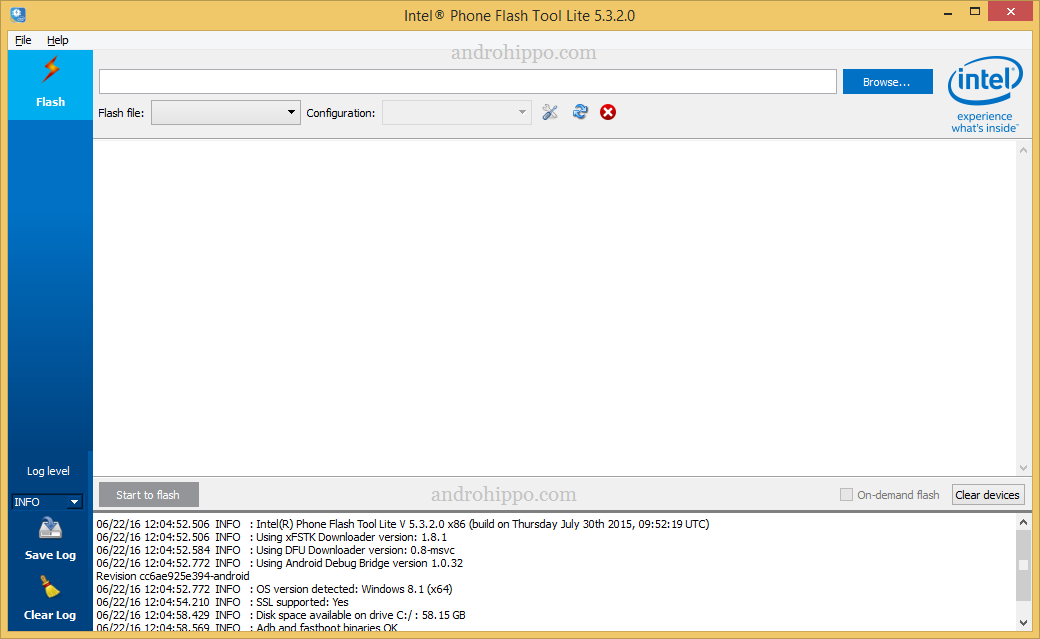Viewport: 1040px width, 639px height.
Task: Click the log panel scroll down arrow
Action: [x=1023, y=623]
